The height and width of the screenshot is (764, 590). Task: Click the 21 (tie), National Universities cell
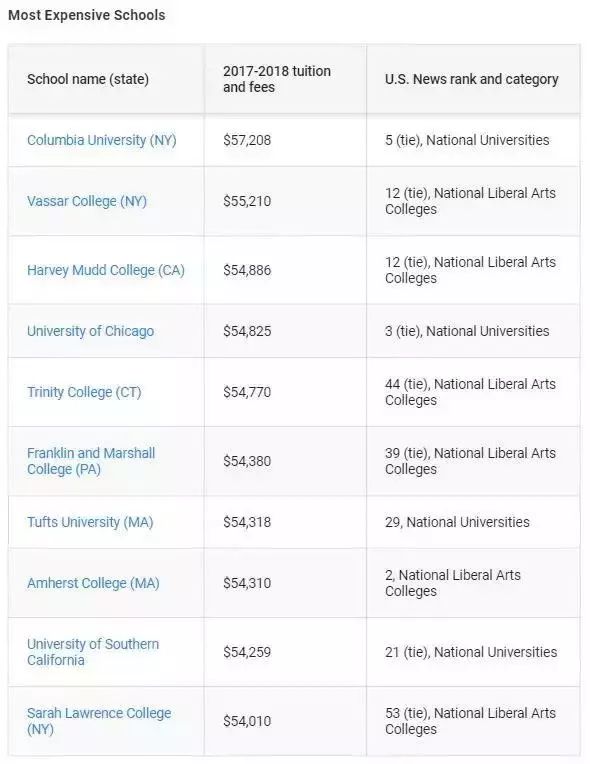coord(471,652)
